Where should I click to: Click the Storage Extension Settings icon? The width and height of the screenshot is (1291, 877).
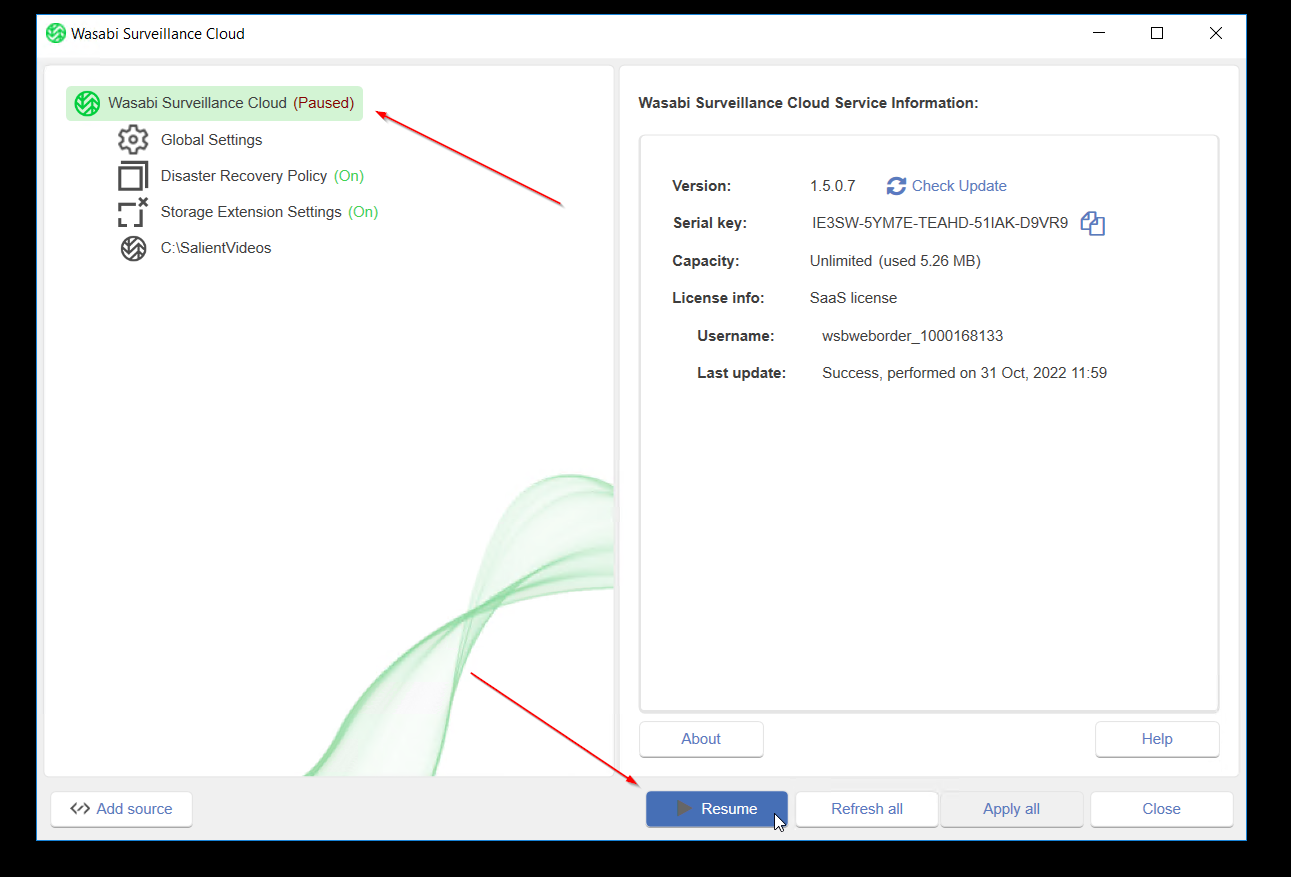tap(133, 212)
